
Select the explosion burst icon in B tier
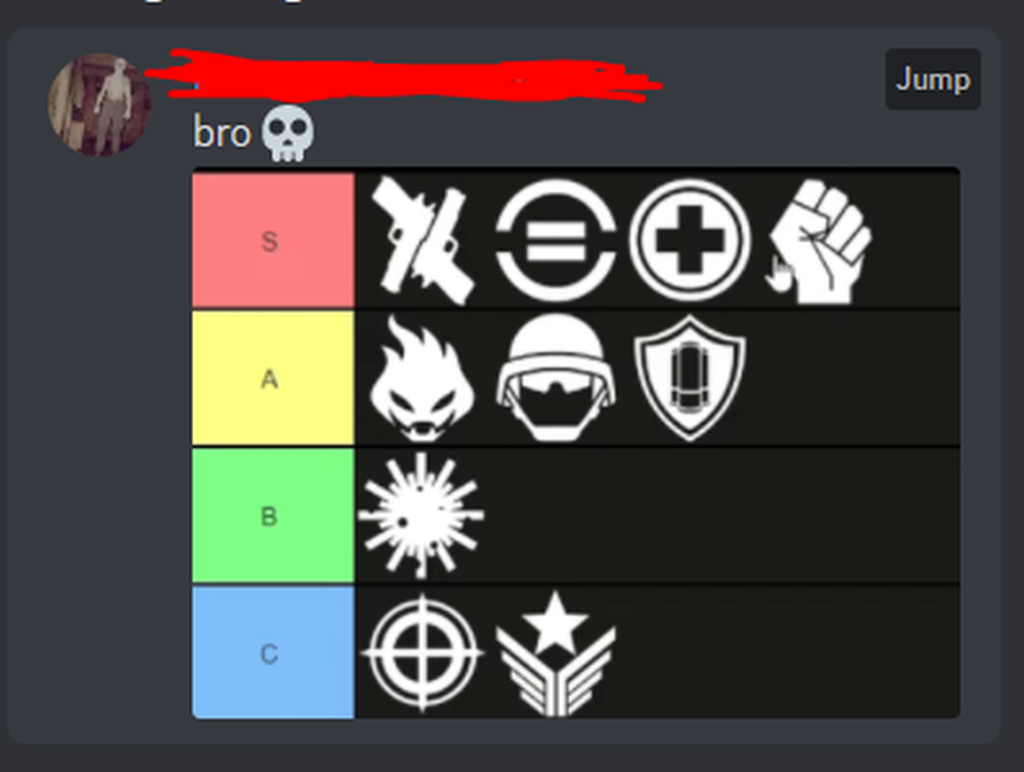coord(421,515)
